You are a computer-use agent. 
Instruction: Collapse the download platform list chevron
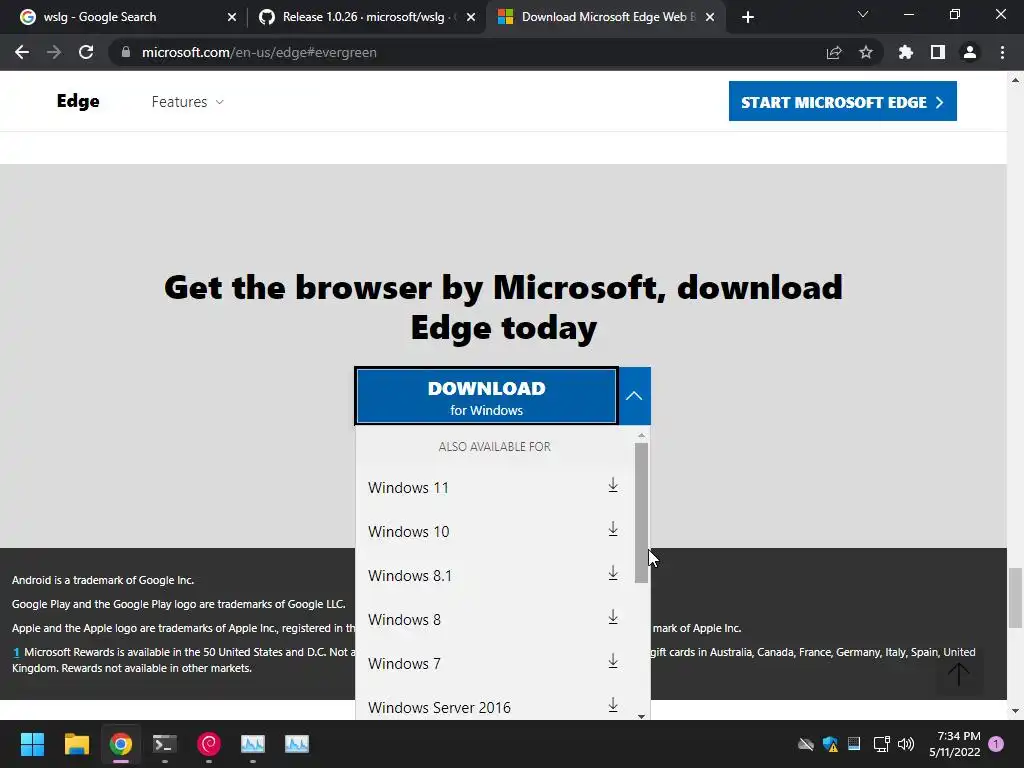634,396
